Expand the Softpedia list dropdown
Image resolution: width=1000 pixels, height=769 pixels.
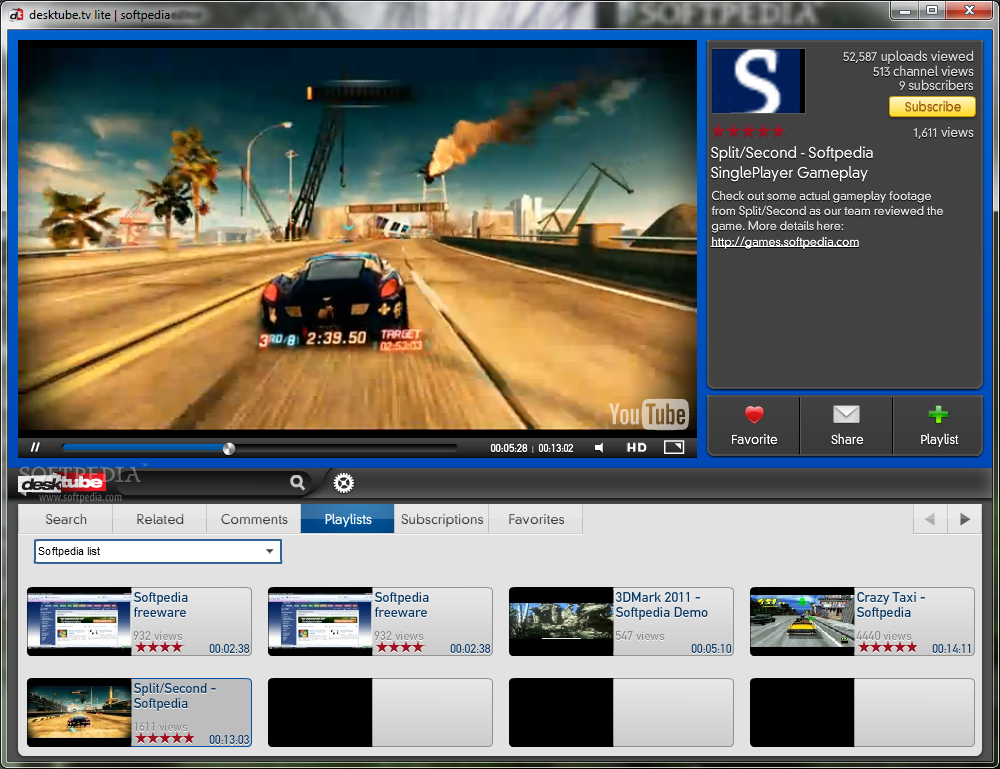point(158,552)
